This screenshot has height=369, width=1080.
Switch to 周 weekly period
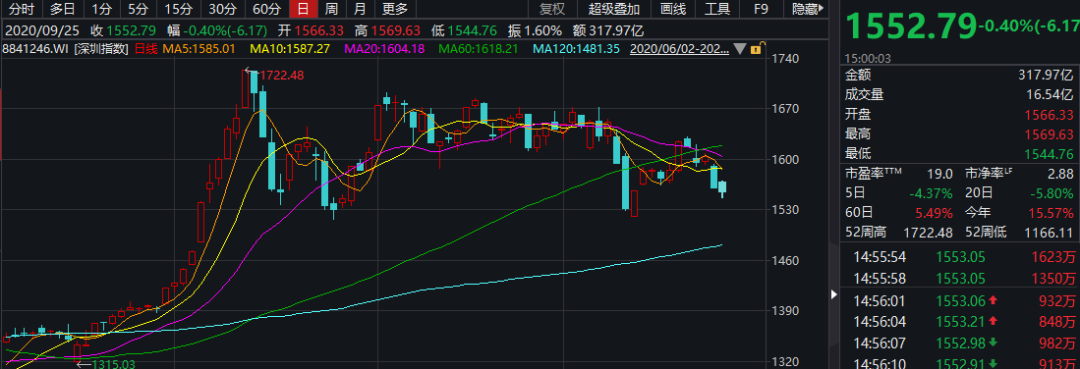pyautogui.click(x=331, y=9)
